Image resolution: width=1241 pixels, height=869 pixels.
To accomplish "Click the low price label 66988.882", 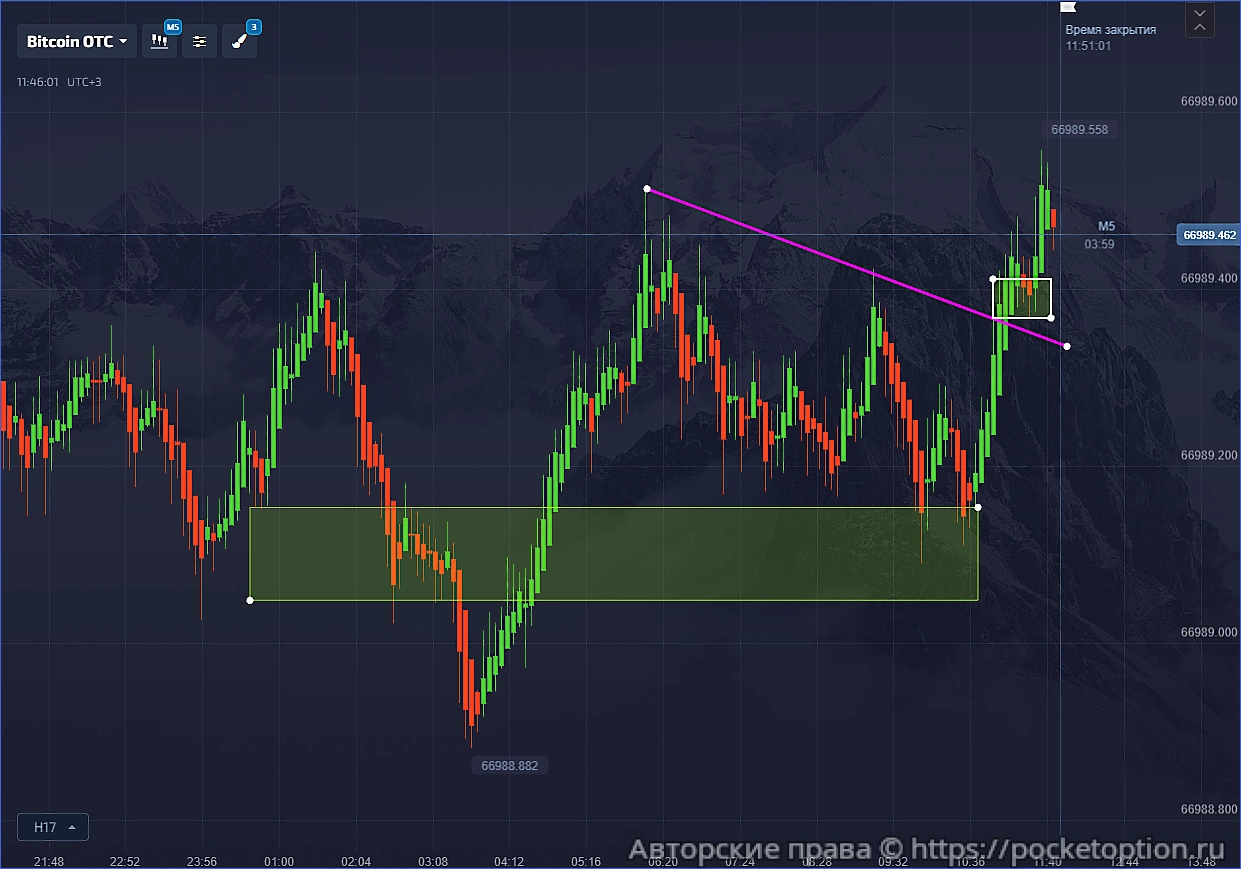I will click(509, 766).
